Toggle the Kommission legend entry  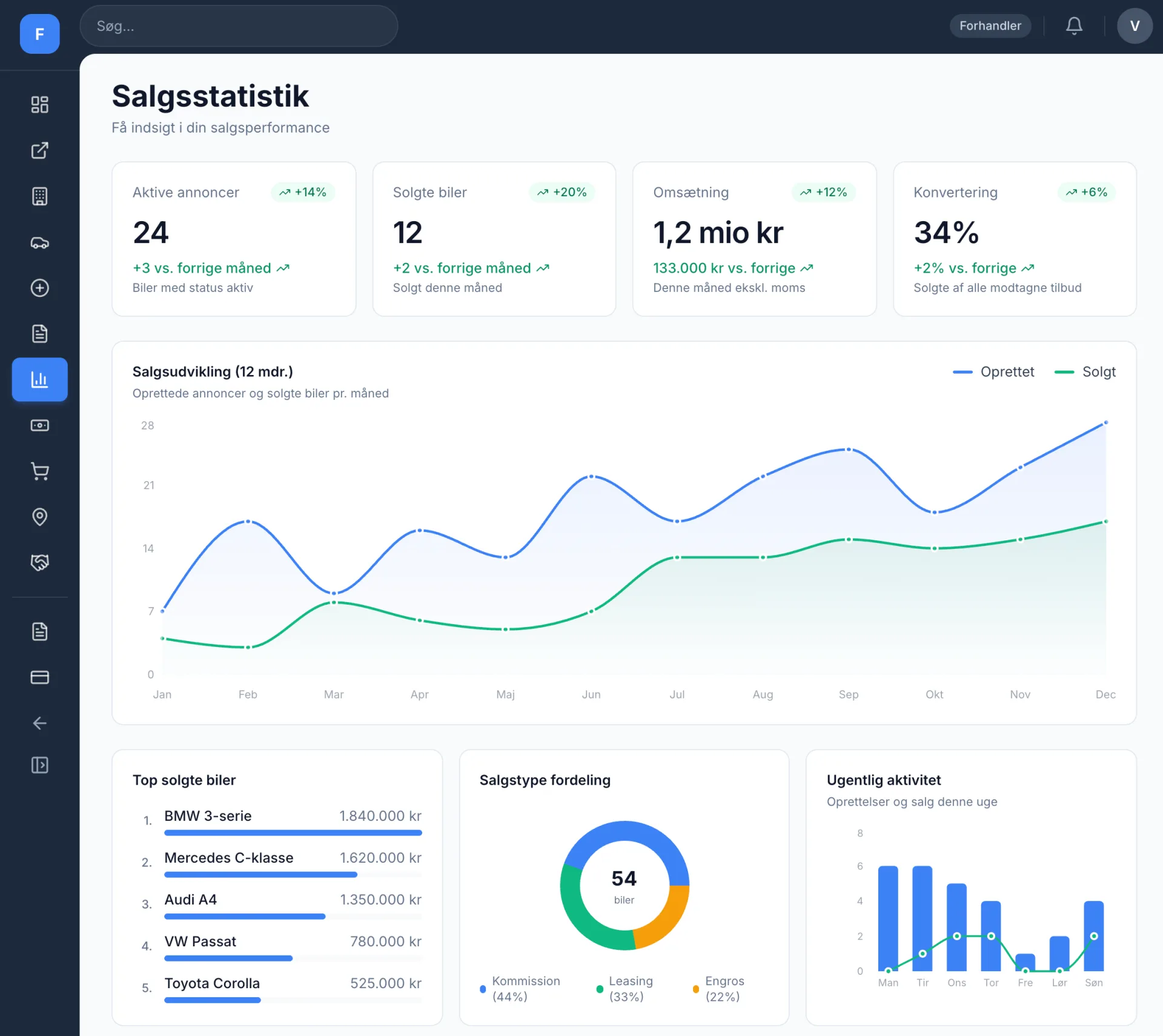(520, 989)
